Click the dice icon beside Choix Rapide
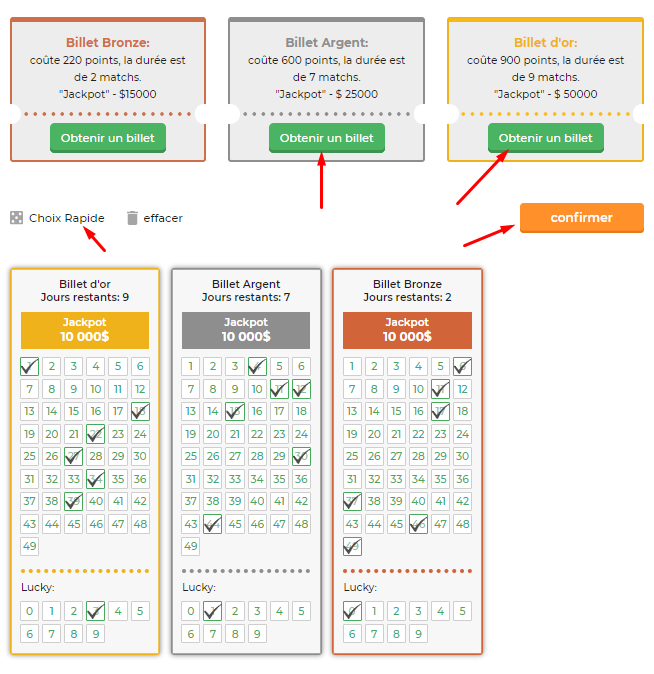 (16, 218)
